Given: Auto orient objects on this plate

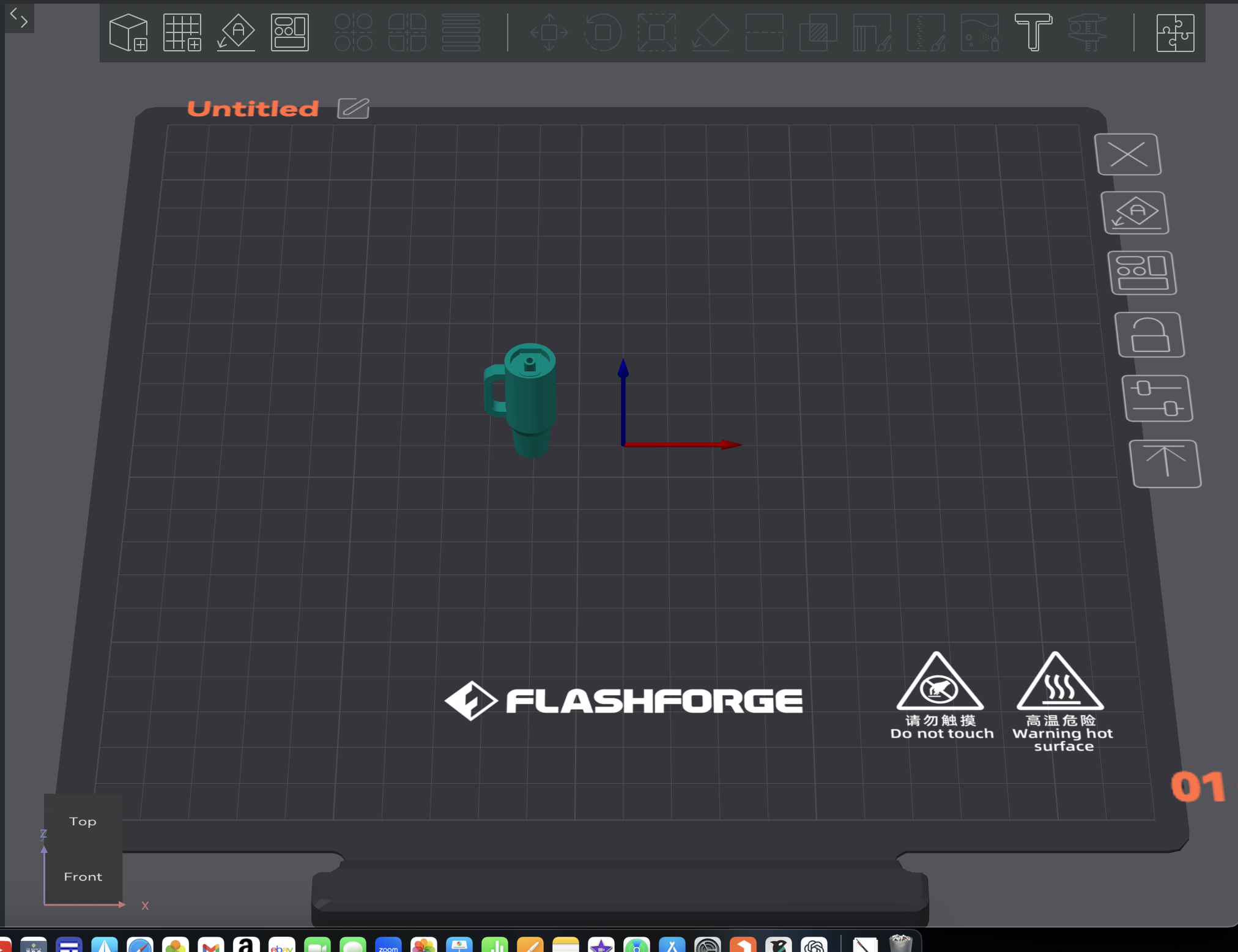Looking at the screenshot, I should [x=1135, y=213].
